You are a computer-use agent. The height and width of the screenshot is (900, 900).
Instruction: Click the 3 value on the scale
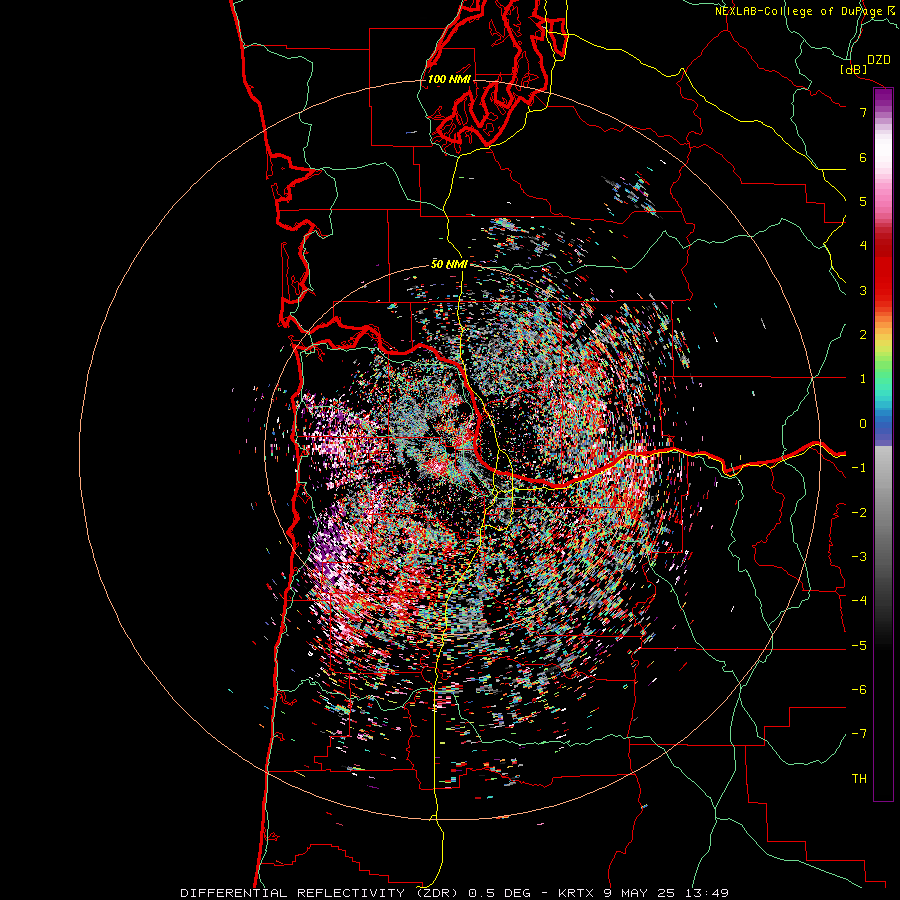point(863,290)
